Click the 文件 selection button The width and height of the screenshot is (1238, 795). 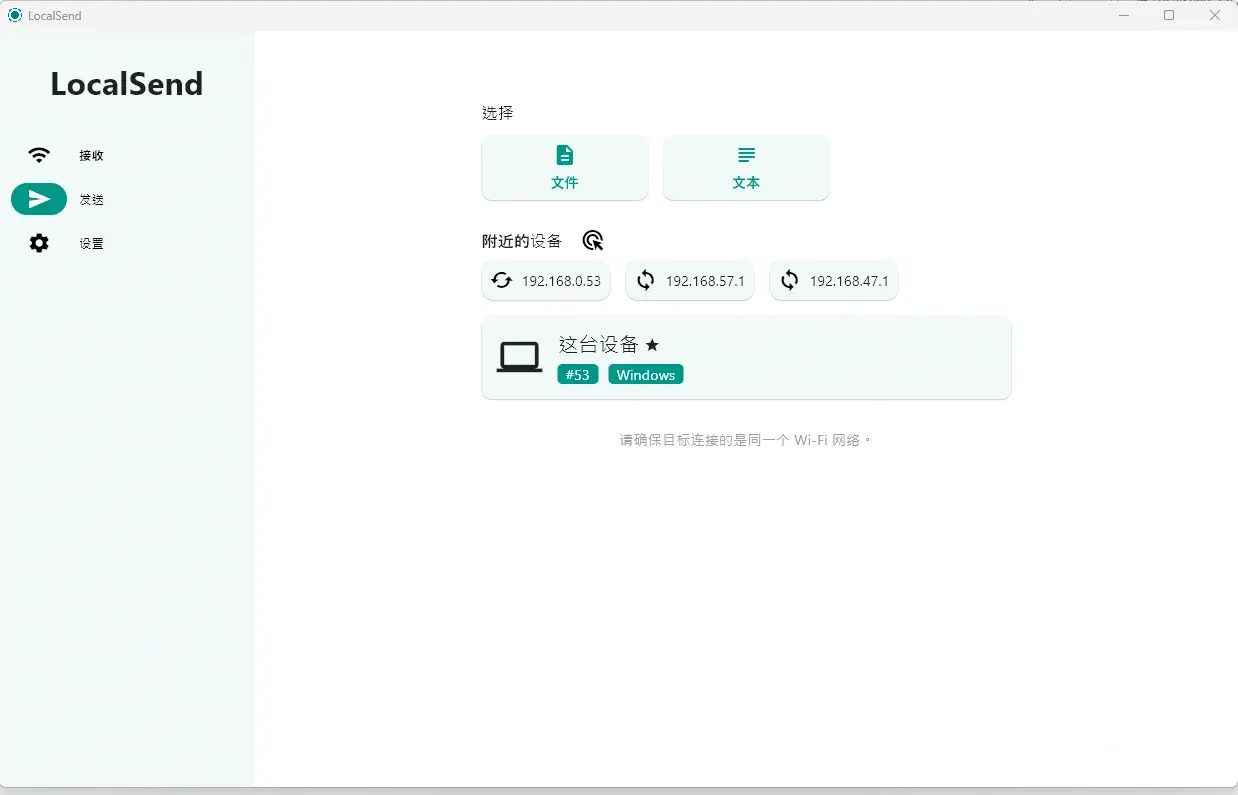[x=564, y=167]
